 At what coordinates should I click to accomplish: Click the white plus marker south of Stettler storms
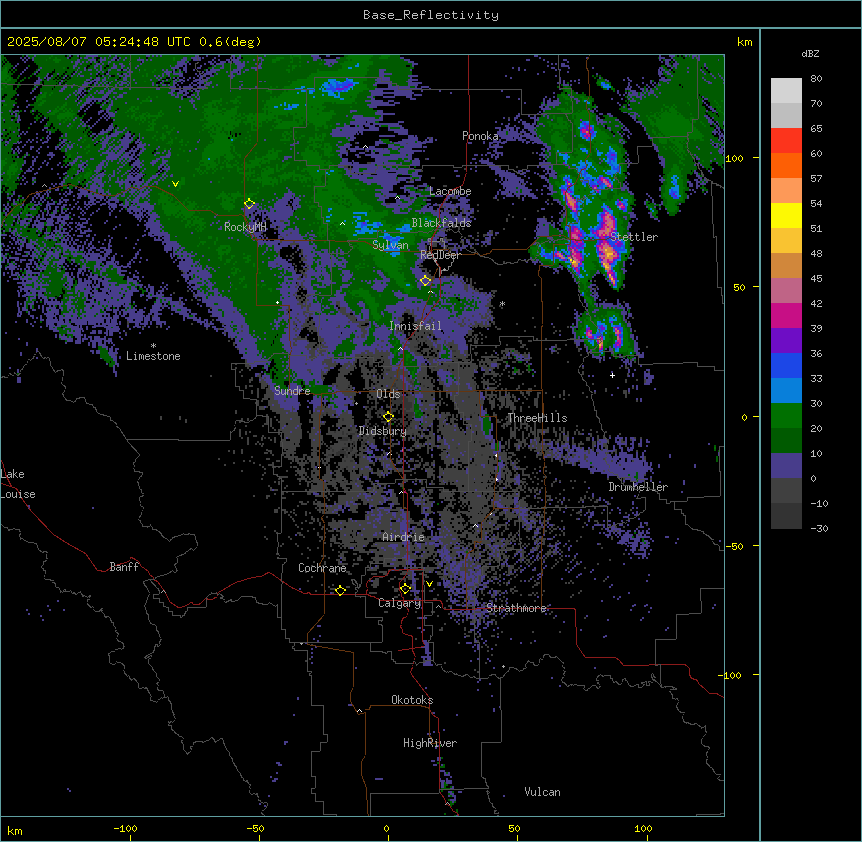click(x=612, y=375)
